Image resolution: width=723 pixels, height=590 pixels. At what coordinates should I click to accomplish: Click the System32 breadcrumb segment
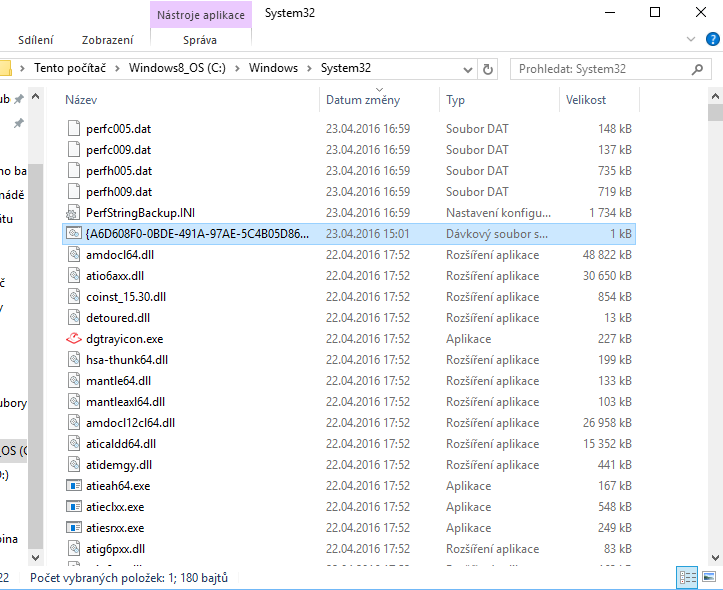coord(346,68)
